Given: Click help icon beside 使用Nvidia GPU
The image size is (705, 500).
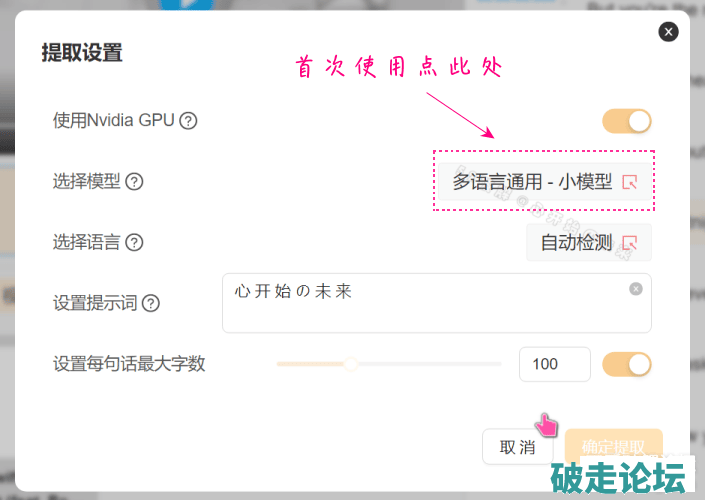Looking at the screenshot, I should coord(188,121).
